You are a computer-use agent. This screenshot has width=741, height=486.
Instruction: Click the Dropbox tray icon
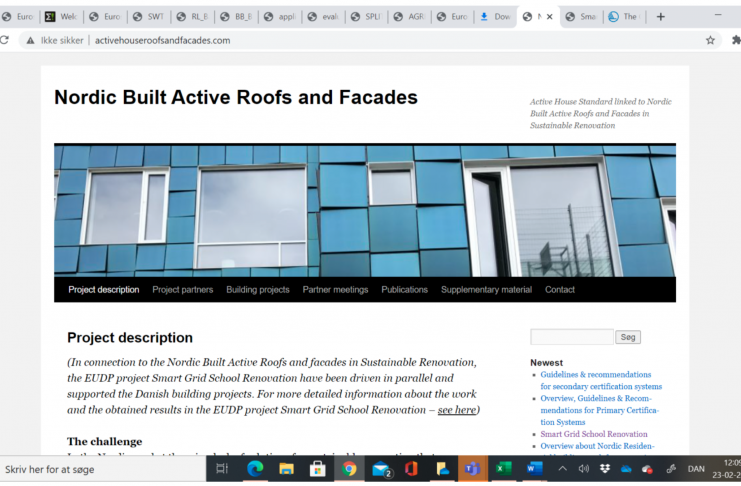tap(605, 469)
